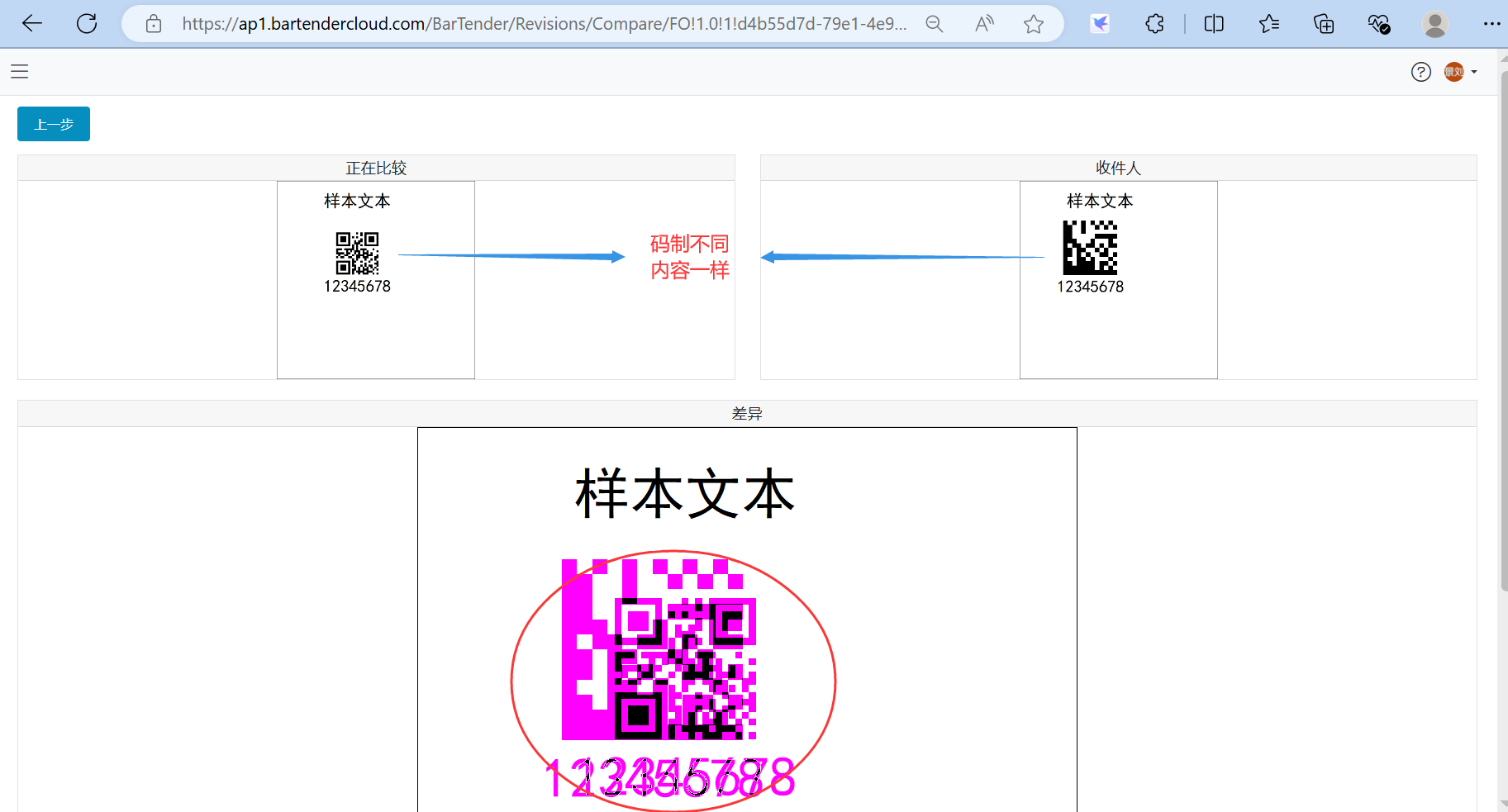The width and height of the screenshot is (1508, 812).
Task: Open the Extensions puzzle-piece menu
Action: click(x=1155, y=24)
